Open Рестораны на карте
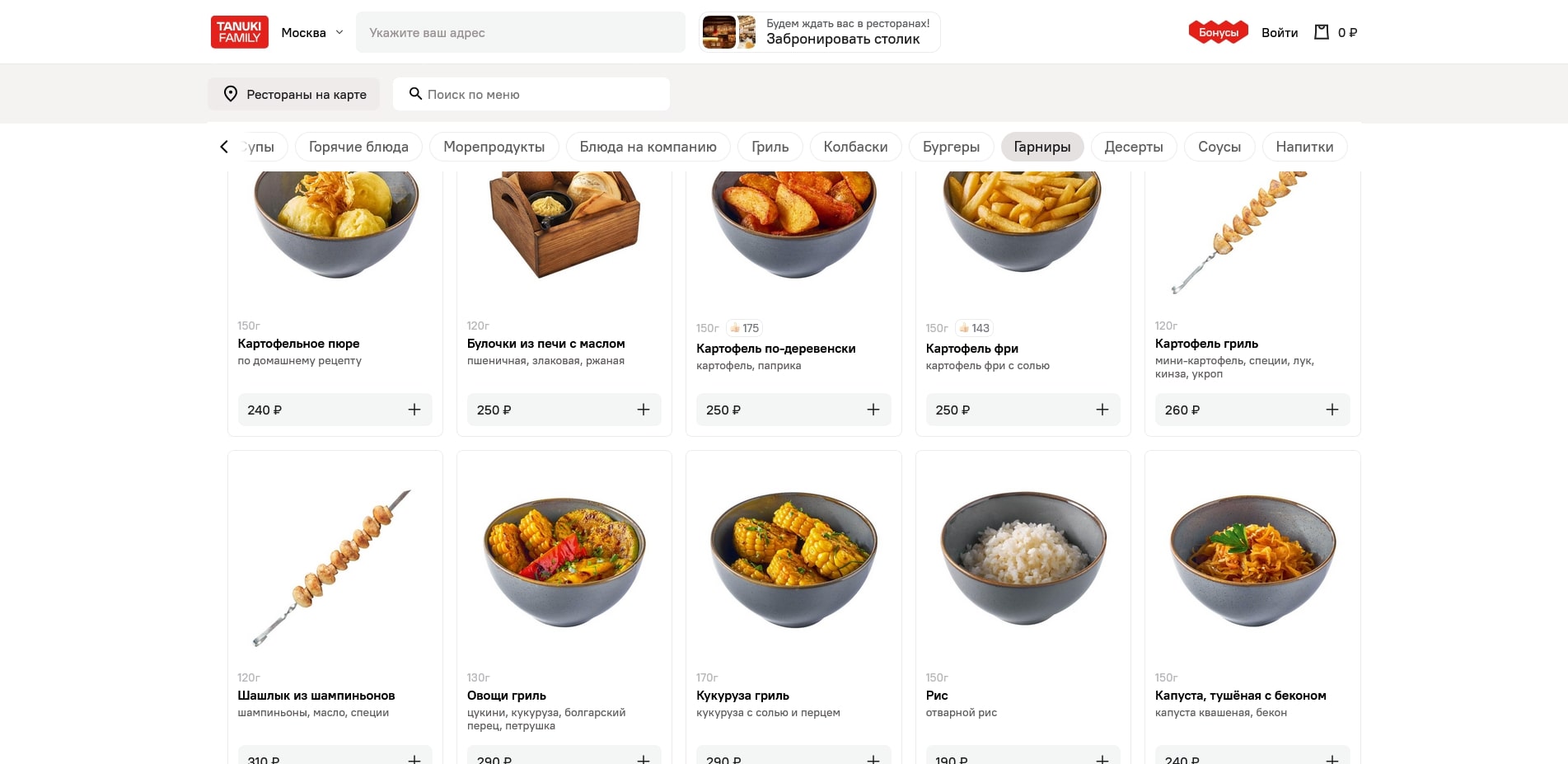Image resolution: width=1568 pixels, height=764 pixels. point(293,94)
